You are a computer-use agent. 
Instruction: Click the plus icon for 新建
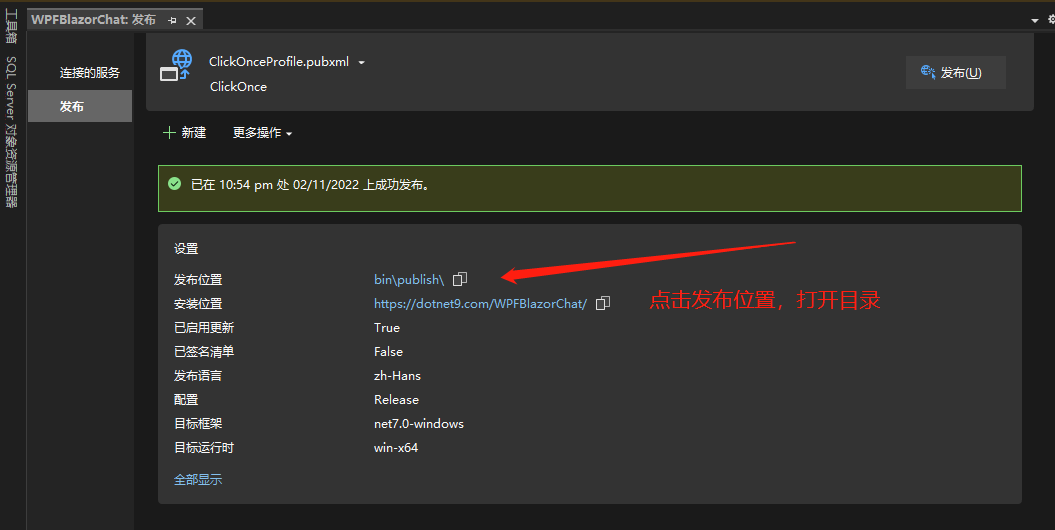coord(169,132)
